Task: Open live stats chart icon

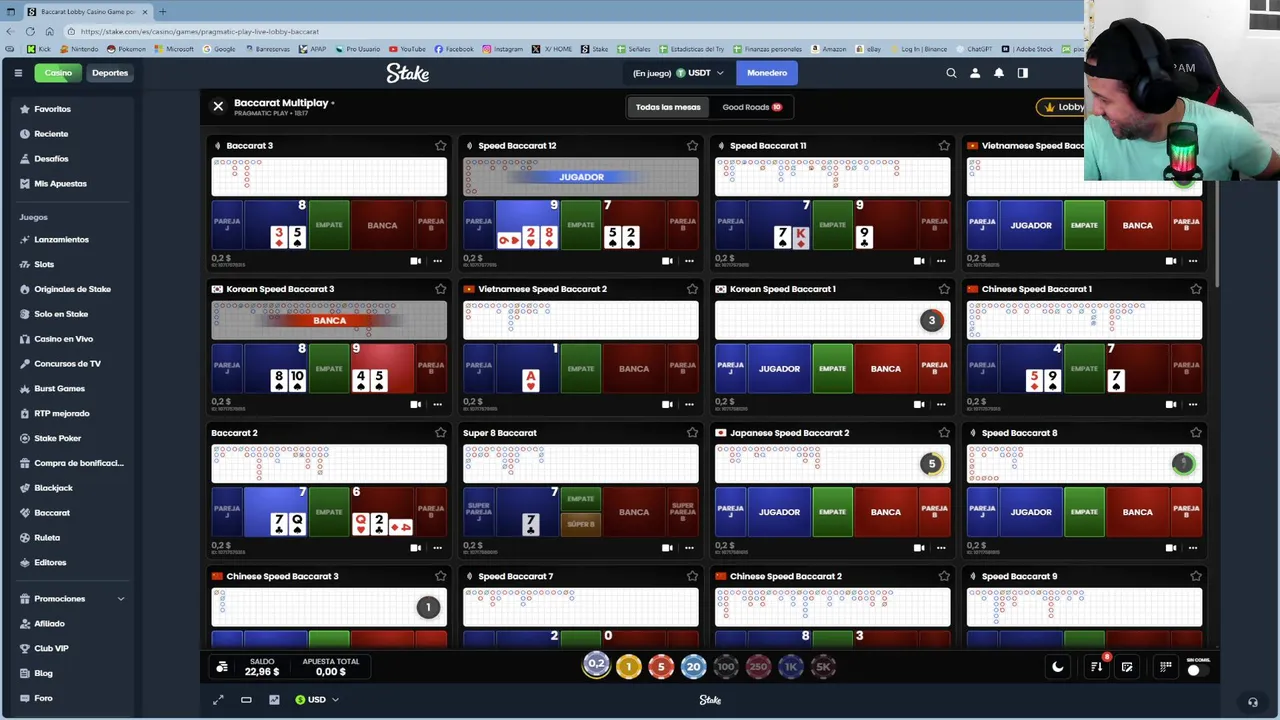Action: [274, 700]
